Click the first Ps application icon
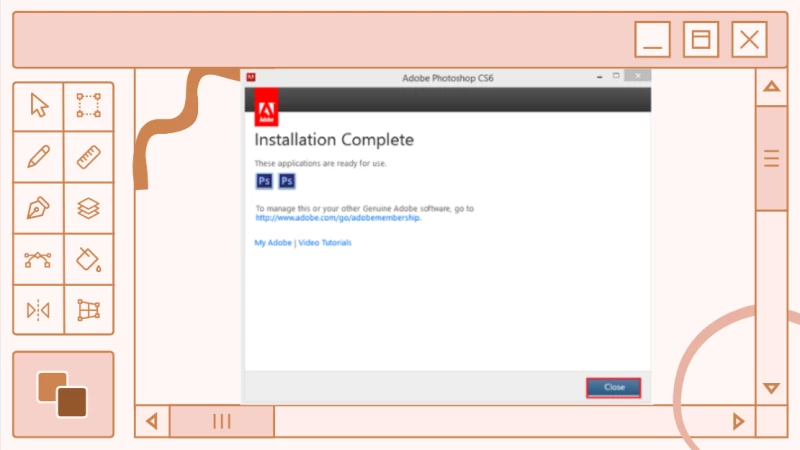This screenshot has width=800, height=450. coord(264,181)
